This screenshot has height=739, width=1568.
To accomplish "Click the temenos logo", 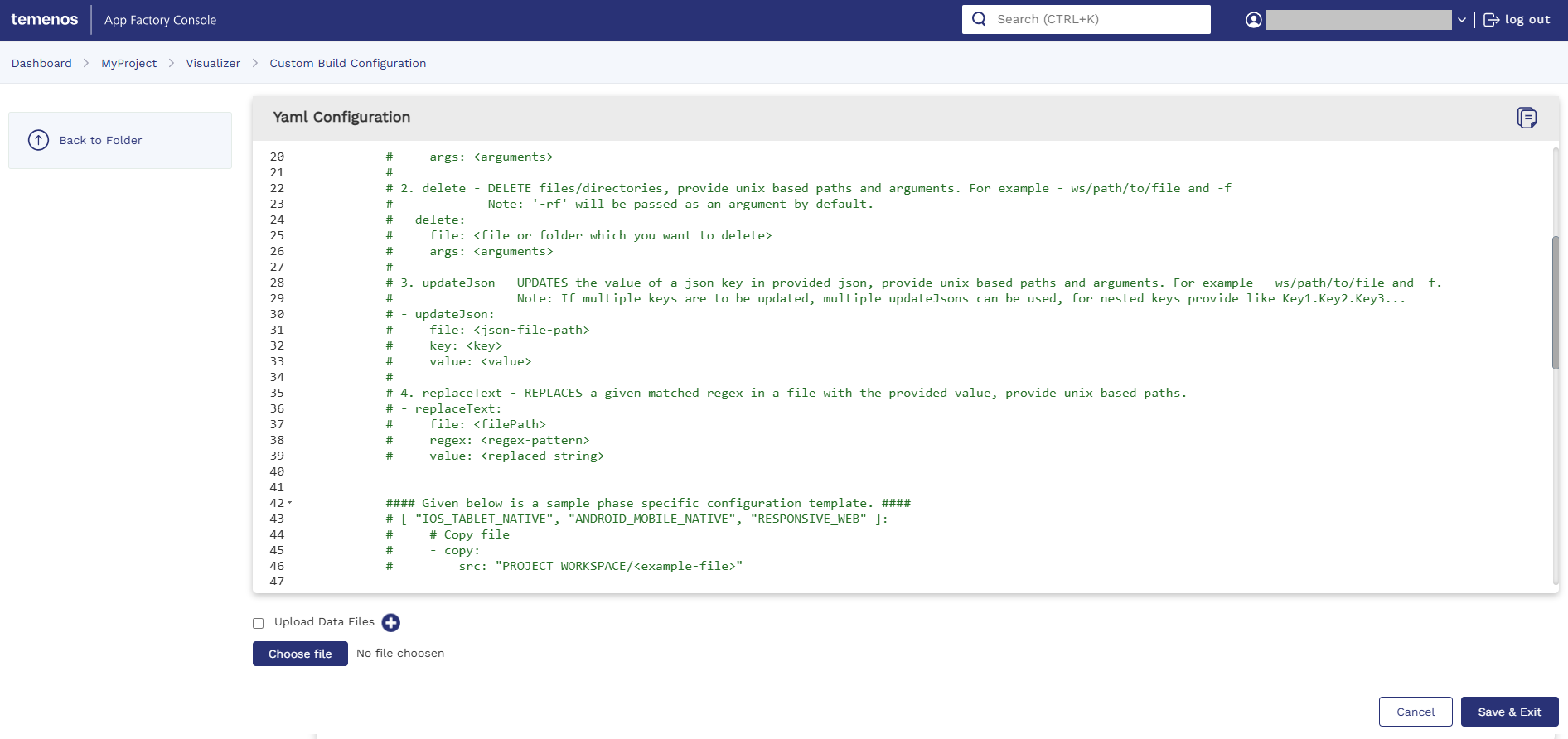I will (45, 20).
